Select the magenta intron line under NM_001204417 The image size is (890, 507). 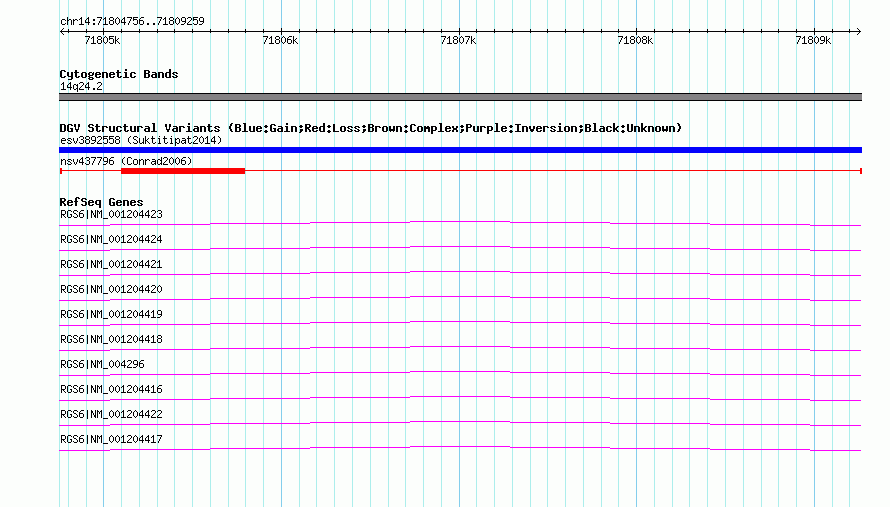(x=460, y=448)
